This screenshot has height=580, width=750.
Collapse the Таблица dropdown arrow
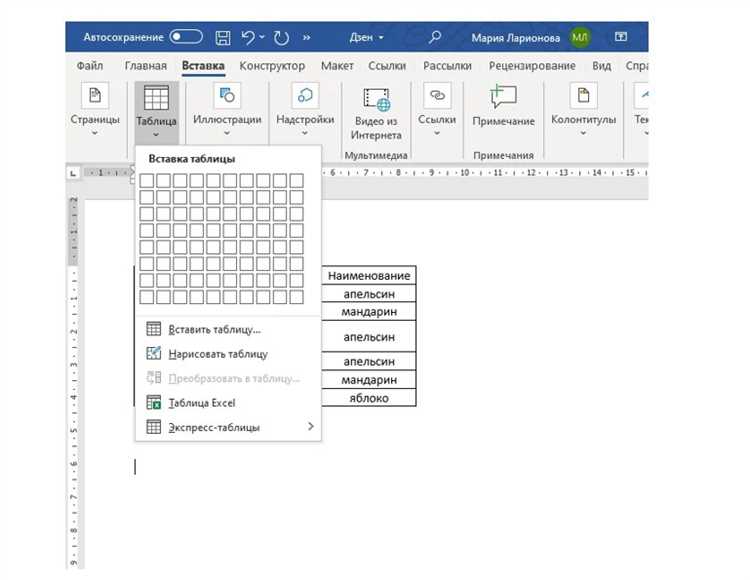(156, 135)
